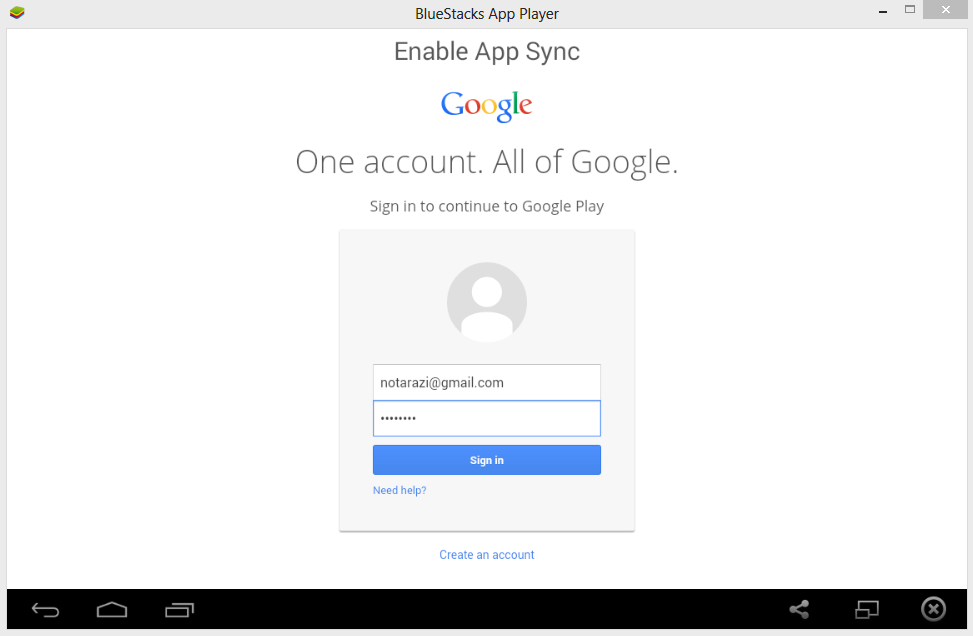Click the BlueStacks App Player title text
The height and width of the screenshot is (636, 973).
[486, 14]
